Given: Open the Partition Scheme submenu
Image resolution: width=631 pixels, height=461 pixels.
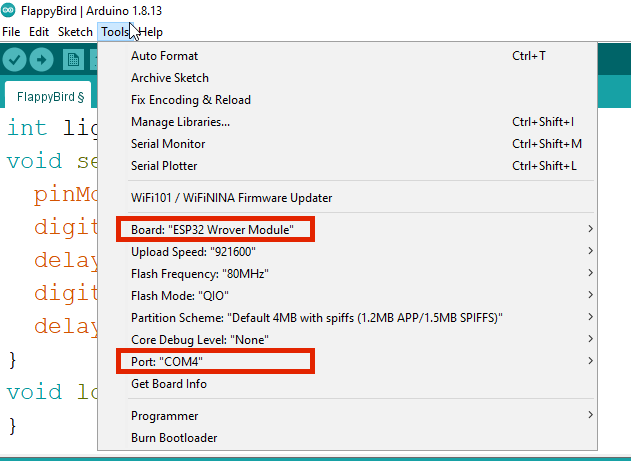Looking at the screenshot, I should (315, 318).
